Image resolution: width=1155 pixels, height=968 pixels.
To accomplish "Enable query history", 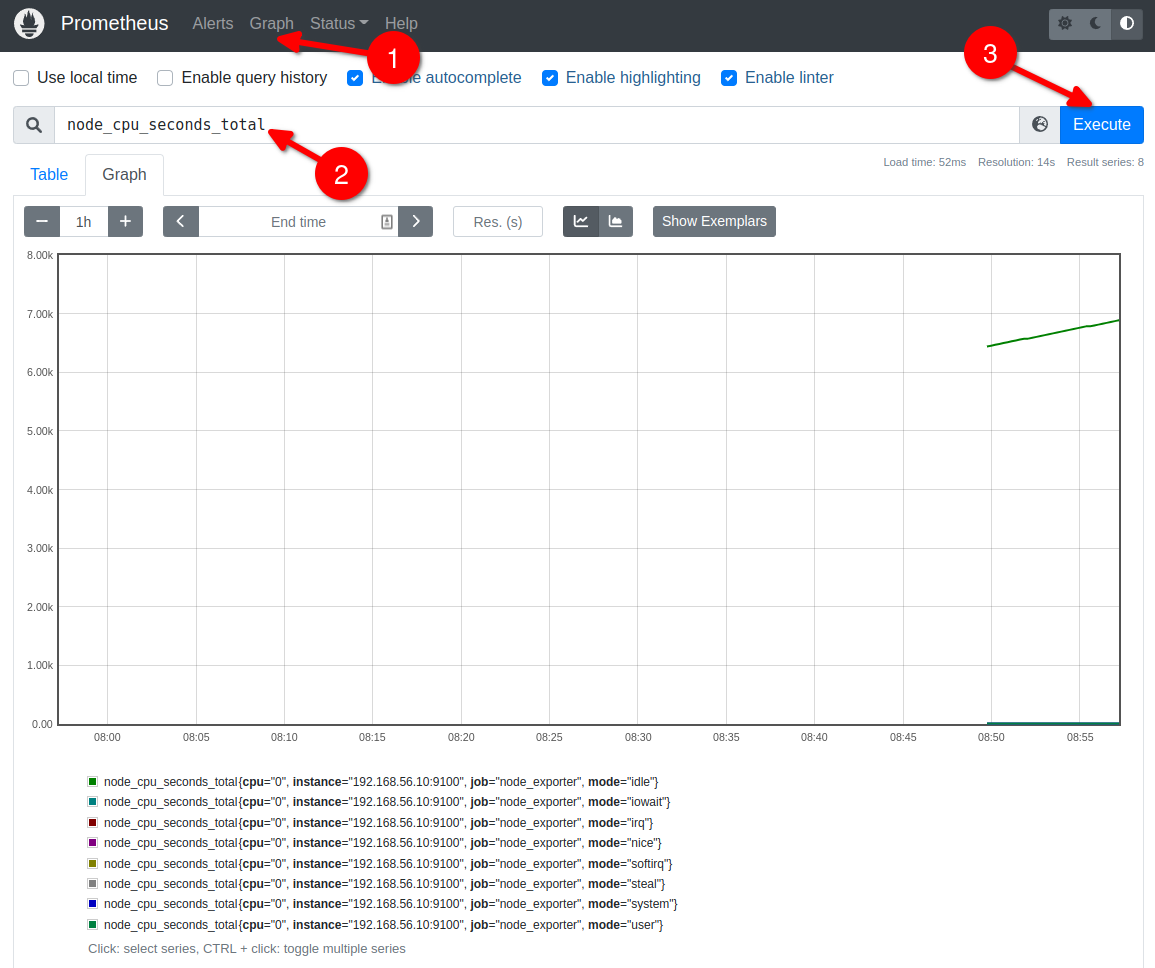I will 164,77.
